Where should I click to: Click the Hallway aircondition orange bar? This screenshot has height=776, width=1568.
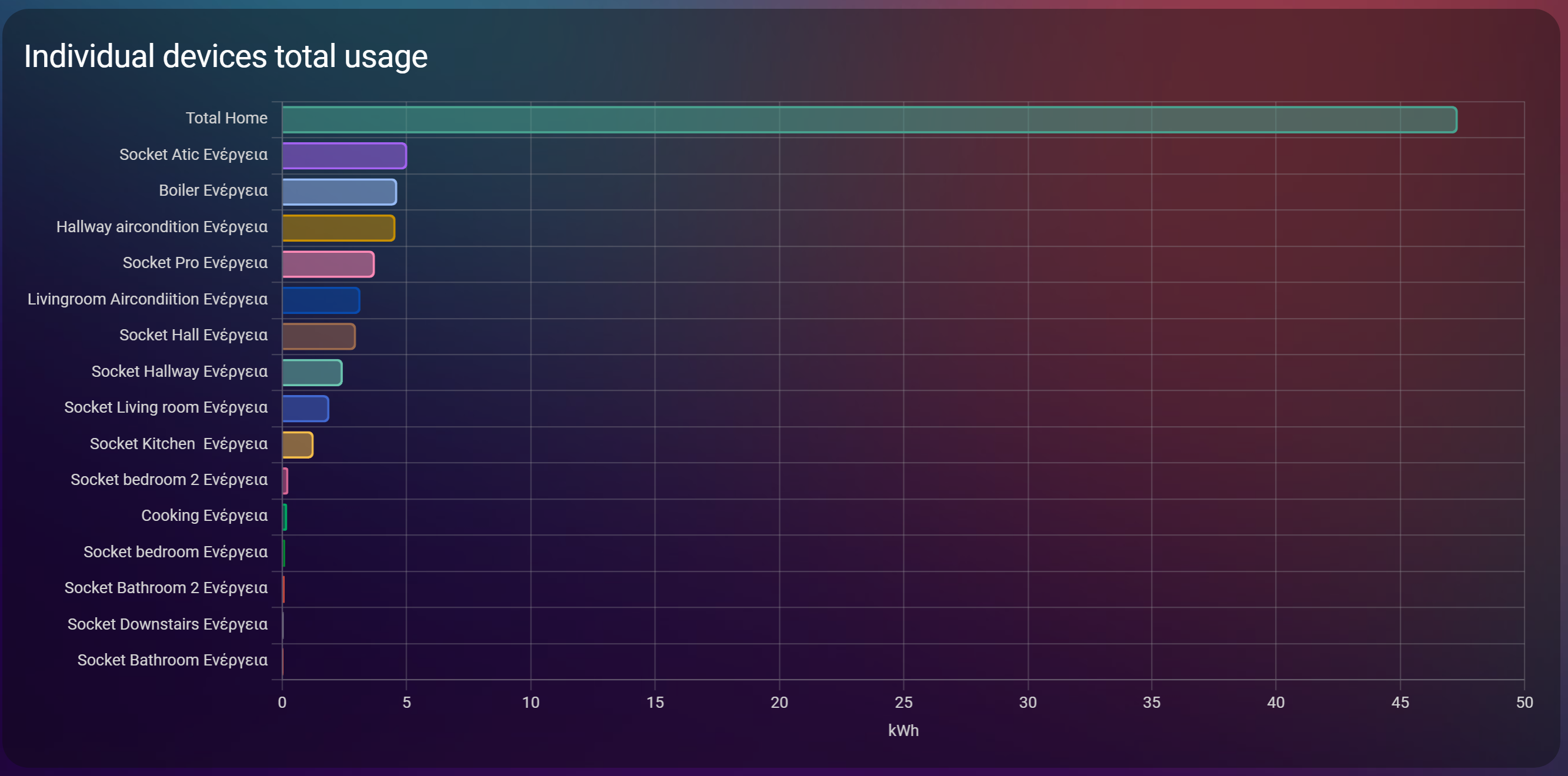pyautogui.click(x=338, y=228)
